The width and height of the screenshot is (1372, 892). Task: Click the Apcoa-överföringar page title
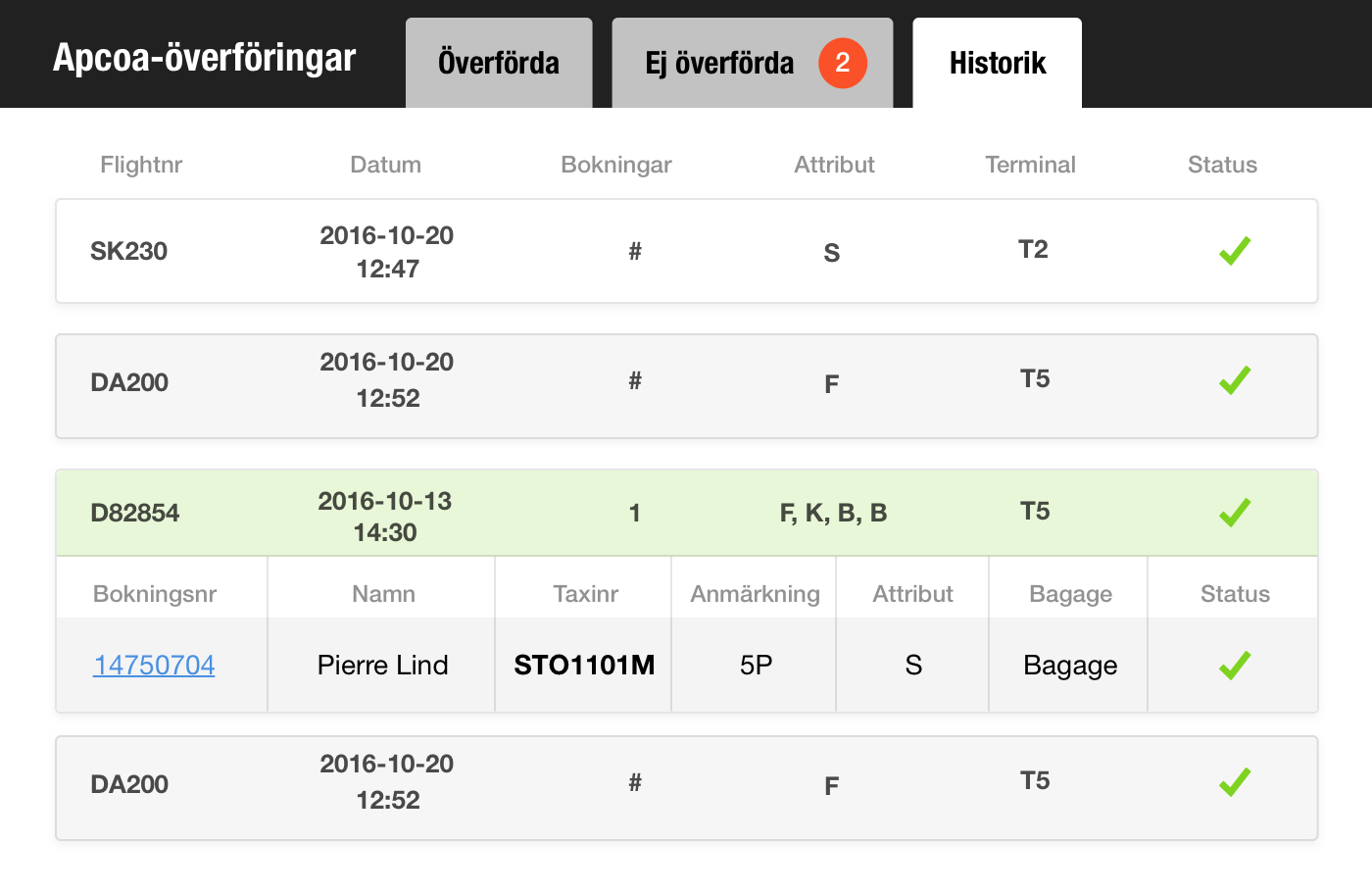[x=205, y=58]
